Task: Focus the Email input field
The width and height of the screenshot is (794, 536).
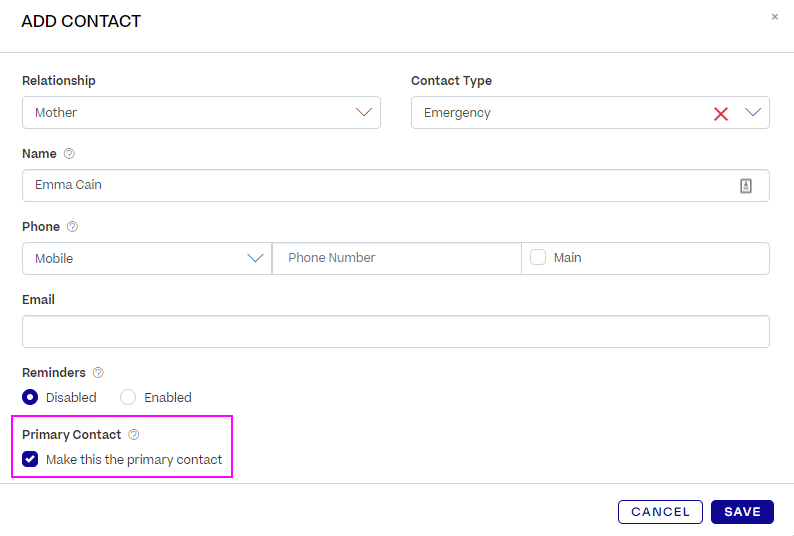Action: pos(396,331)
